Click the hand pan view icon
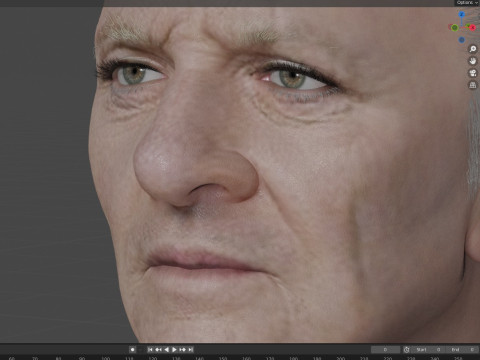Screen dimensions: 480x360 pos(473,61)
